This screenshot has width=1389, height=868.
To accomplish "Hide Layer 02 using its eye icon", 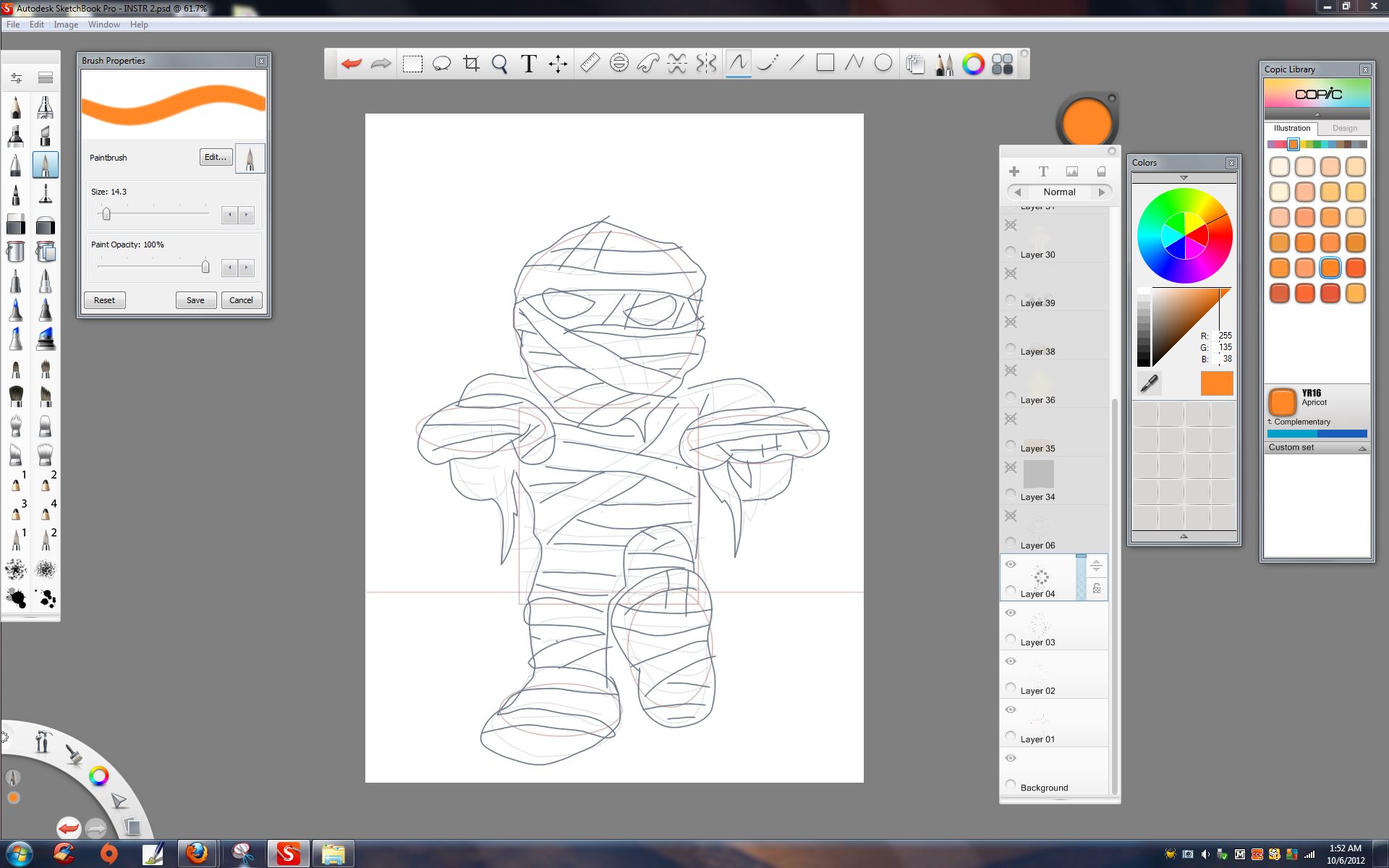I will [1011, 661].
